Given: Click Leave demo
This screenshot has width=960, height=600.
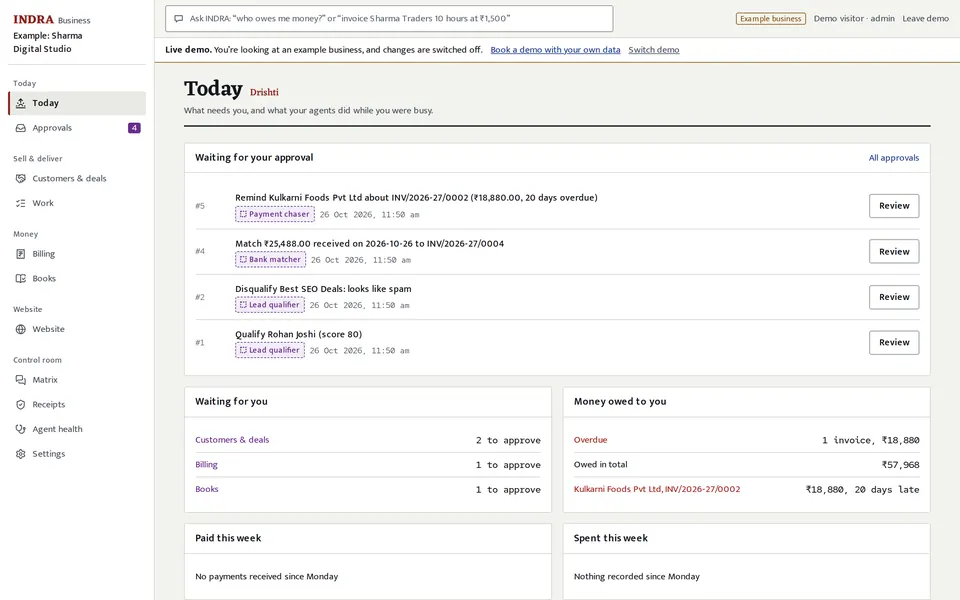Looking at the screenshot, I should point(925,18).
